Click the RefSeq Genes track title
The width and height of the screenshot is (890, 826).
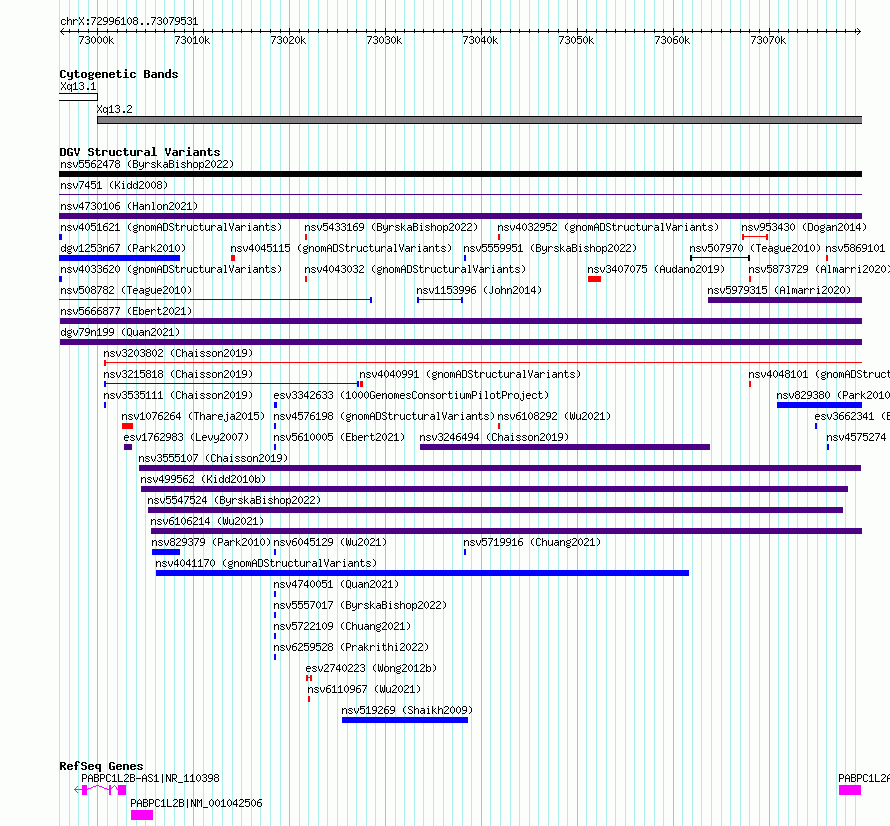101,766
